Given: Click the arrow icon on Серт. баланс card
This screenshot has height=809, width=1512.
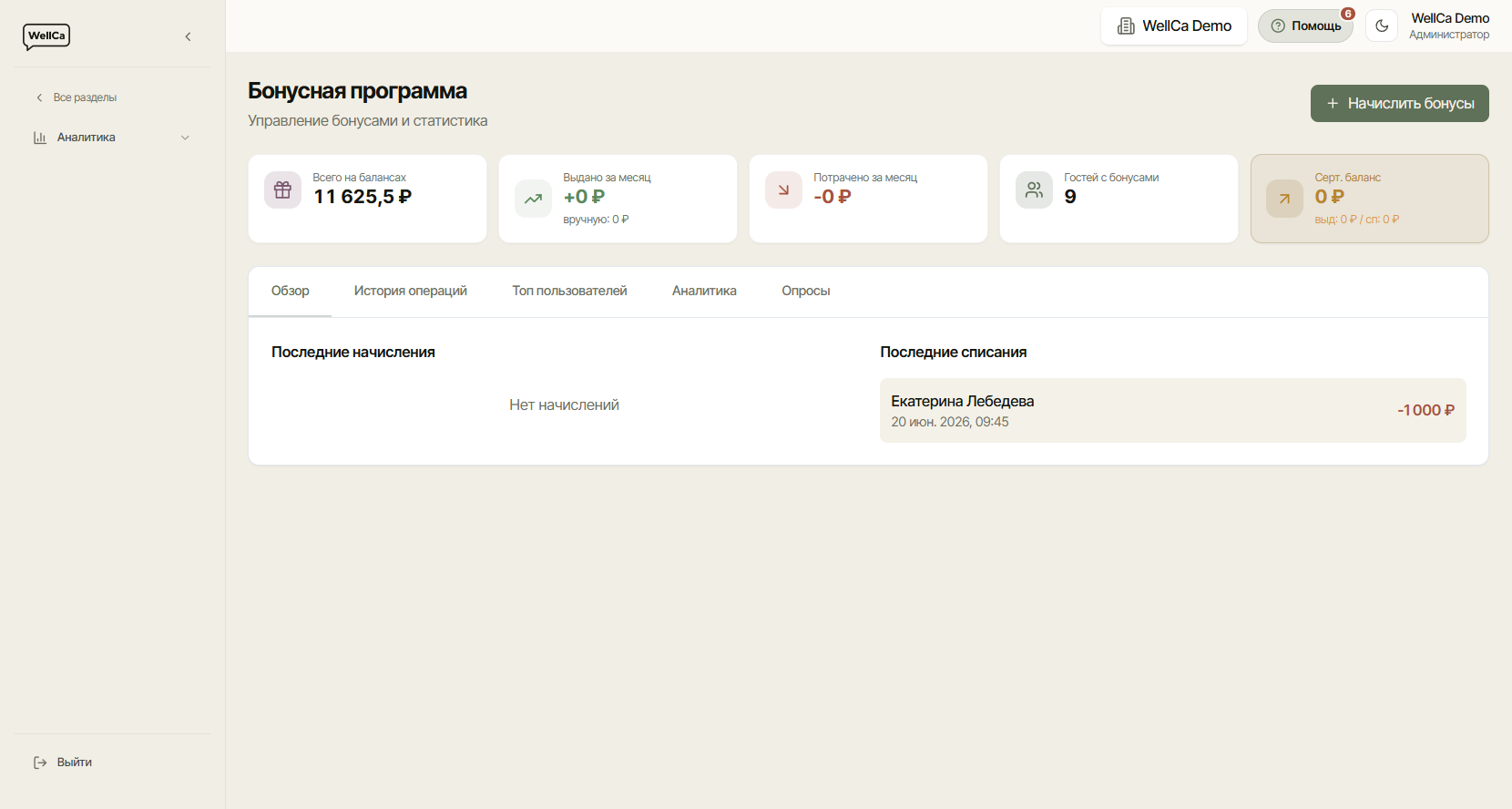Looking at the screenshot, I should coord(1285,199).
